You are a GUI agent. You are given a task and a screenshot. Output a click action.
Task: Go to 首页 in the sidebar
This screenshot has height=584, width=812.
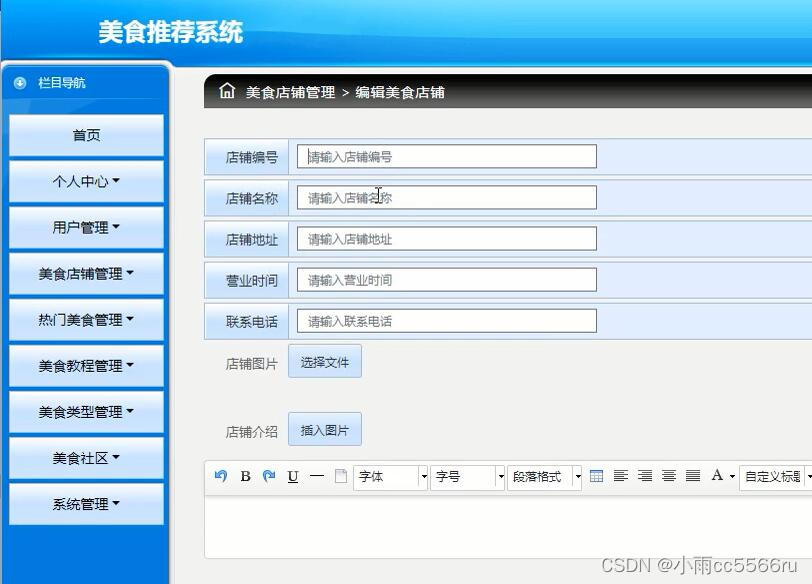coord(86,135)
